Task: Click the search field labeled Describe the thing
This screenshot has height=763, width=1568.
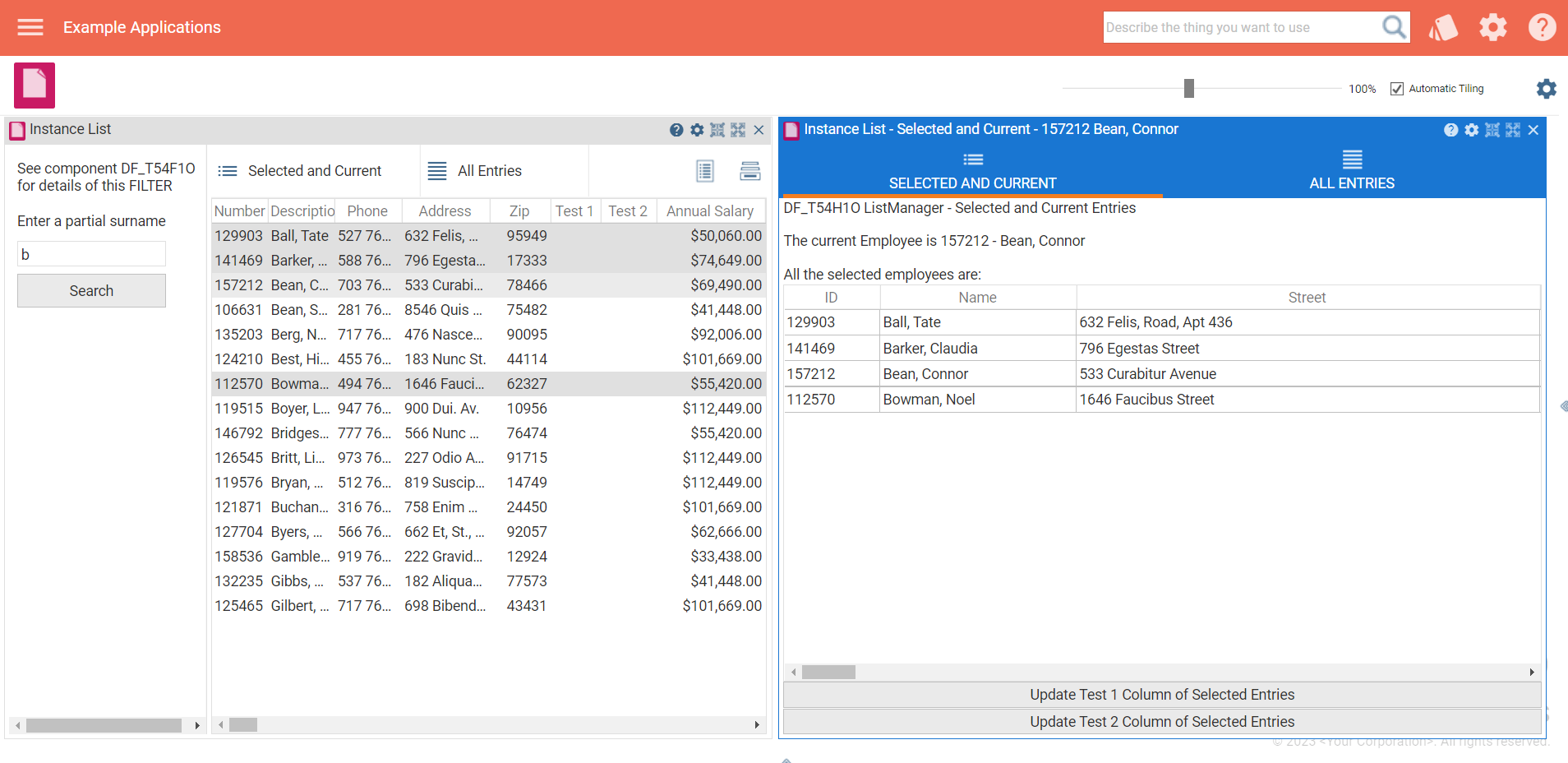Action: (x=1241, y=27)
